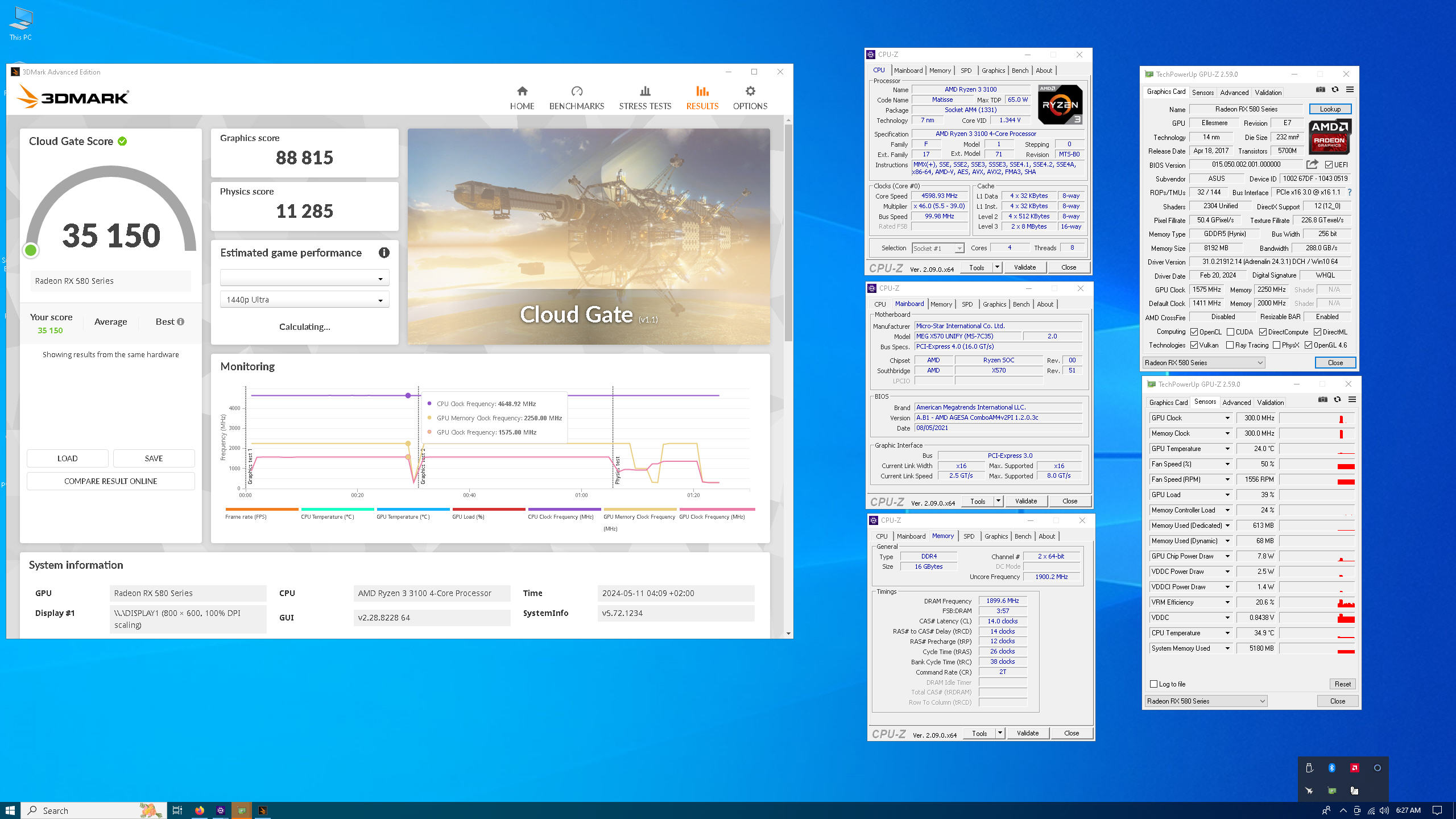Switch to SPD tab in top CPU-Z window

click(966, 71)
